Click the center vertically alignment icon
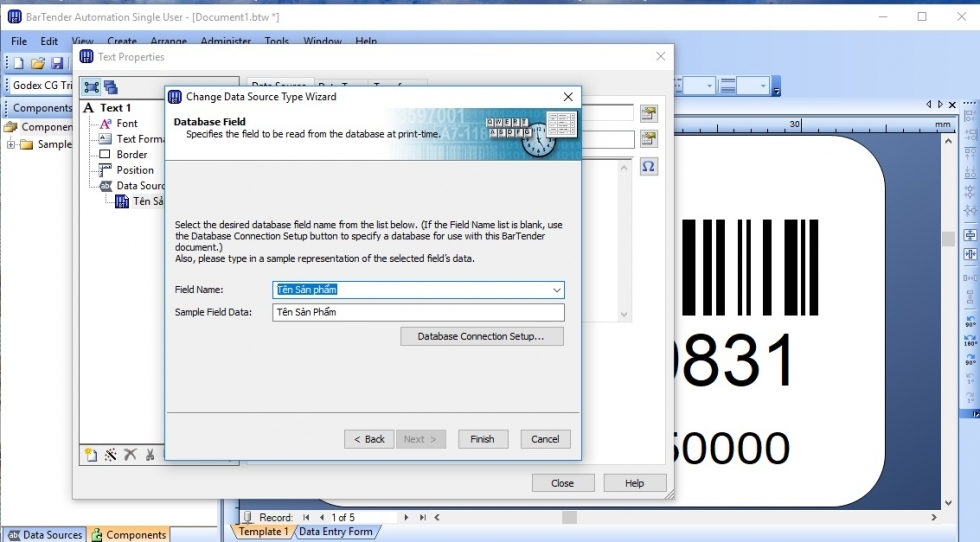Image resolution: width=980 pixels, height=542 pixels. [970, 235]
